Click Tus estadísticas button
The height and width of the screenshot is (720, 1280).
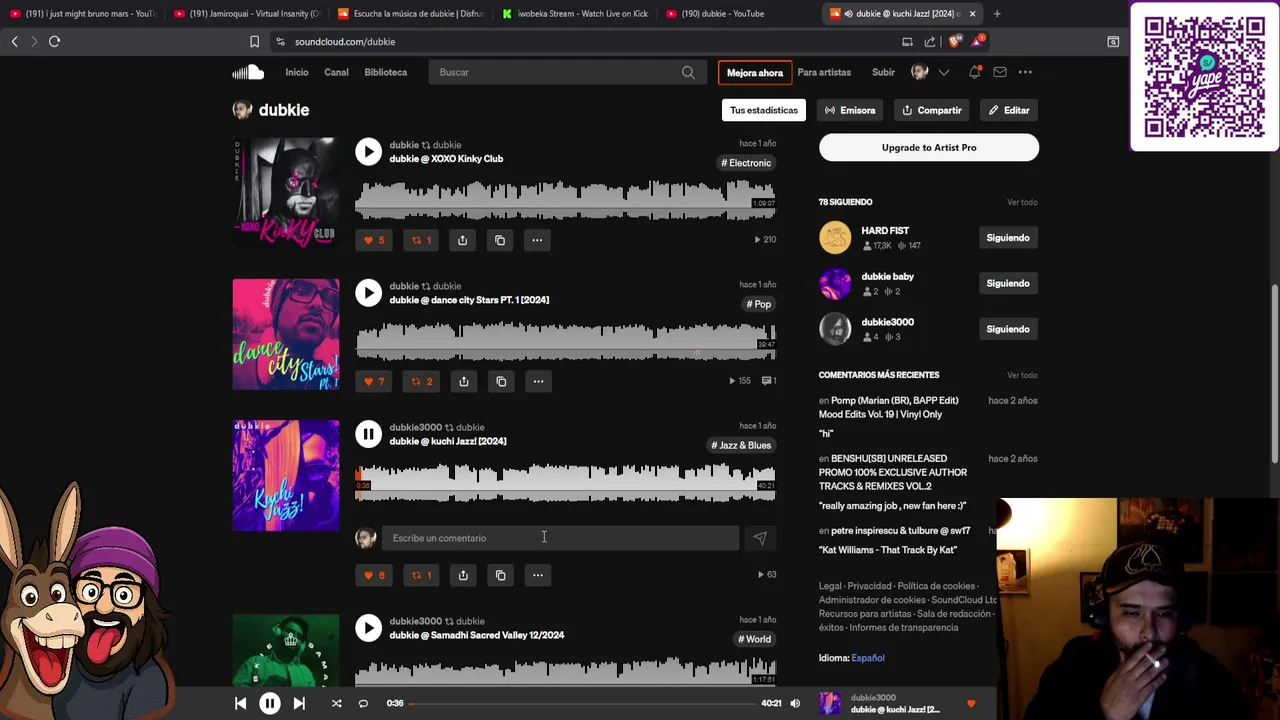pyautogui.click(x=764, y=110)
